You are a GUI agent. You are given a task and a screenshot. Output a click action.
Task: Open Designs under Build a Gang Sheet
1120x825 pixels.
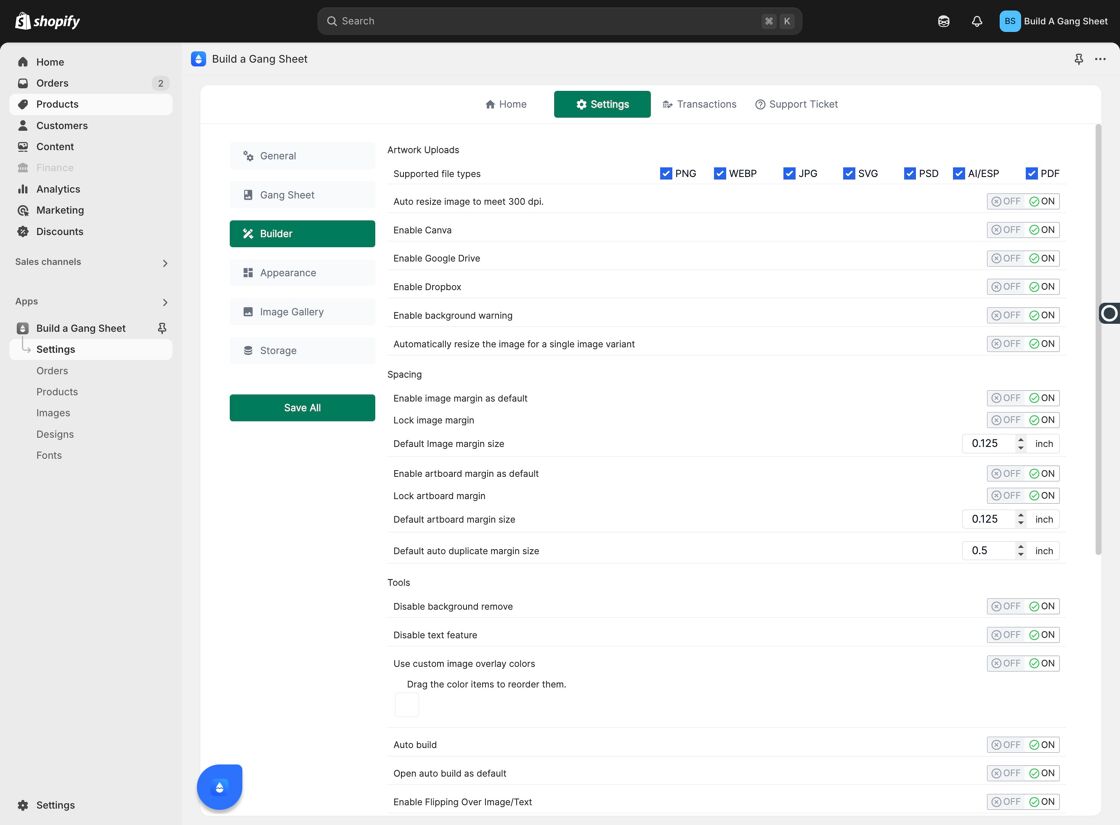point(55,434)
